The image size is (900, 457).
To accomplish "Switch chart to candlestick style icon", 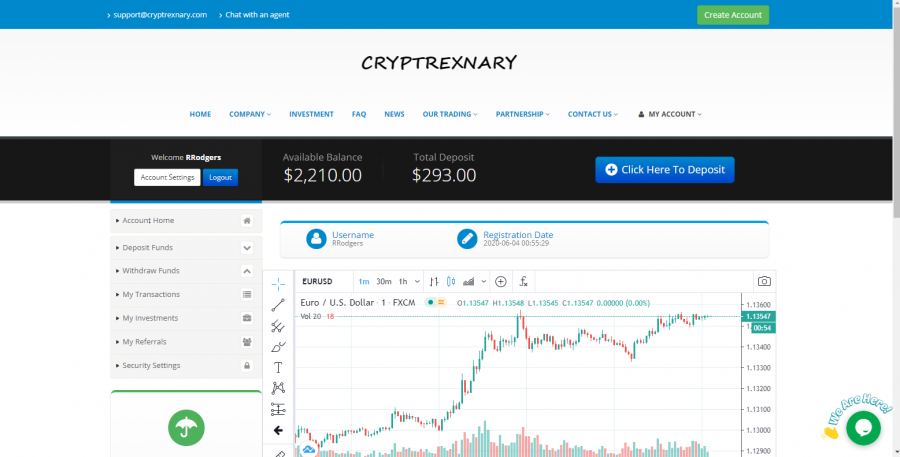I will [451, 281].
